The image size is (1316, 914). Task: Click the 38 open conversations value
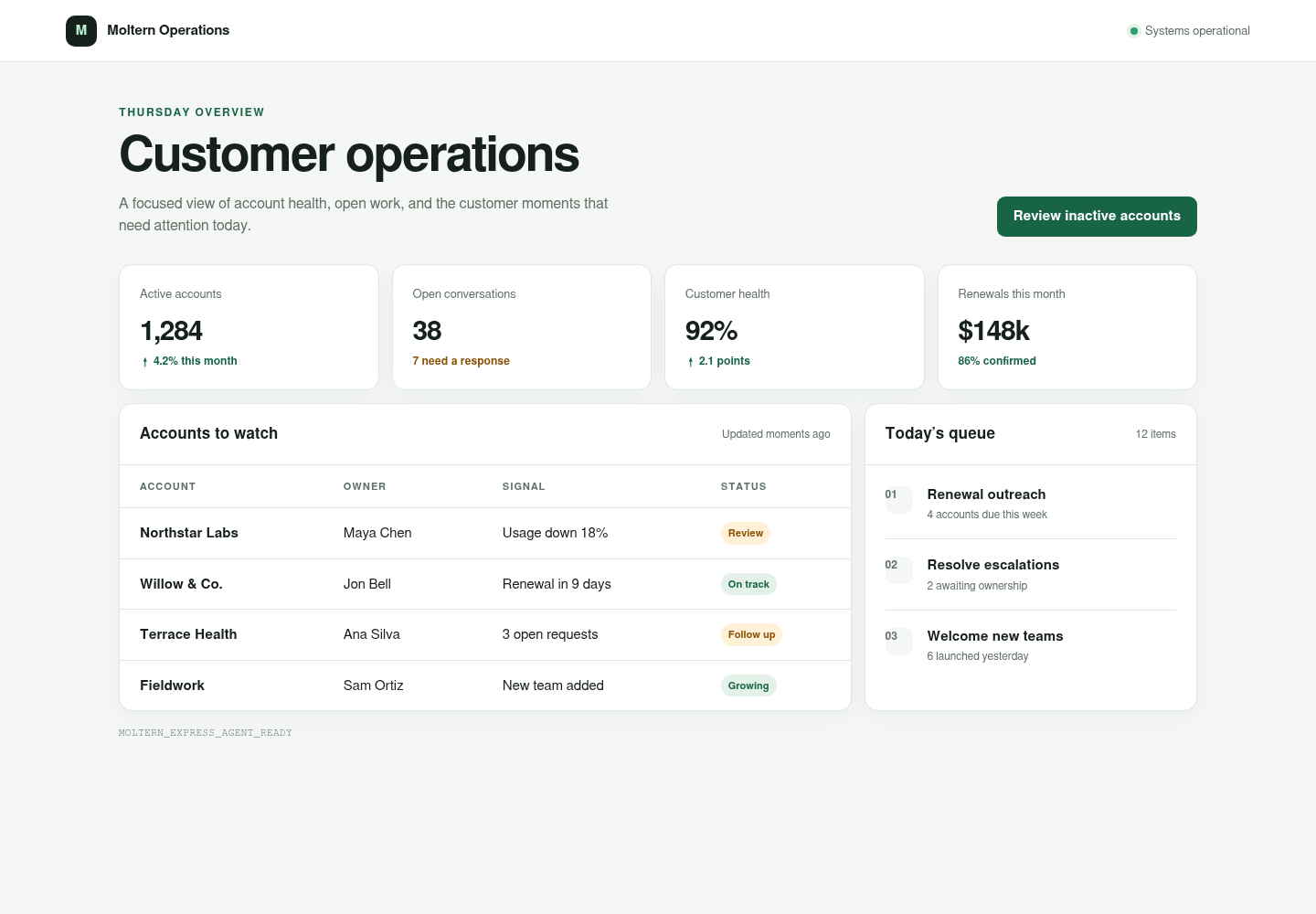click(427, 331)
